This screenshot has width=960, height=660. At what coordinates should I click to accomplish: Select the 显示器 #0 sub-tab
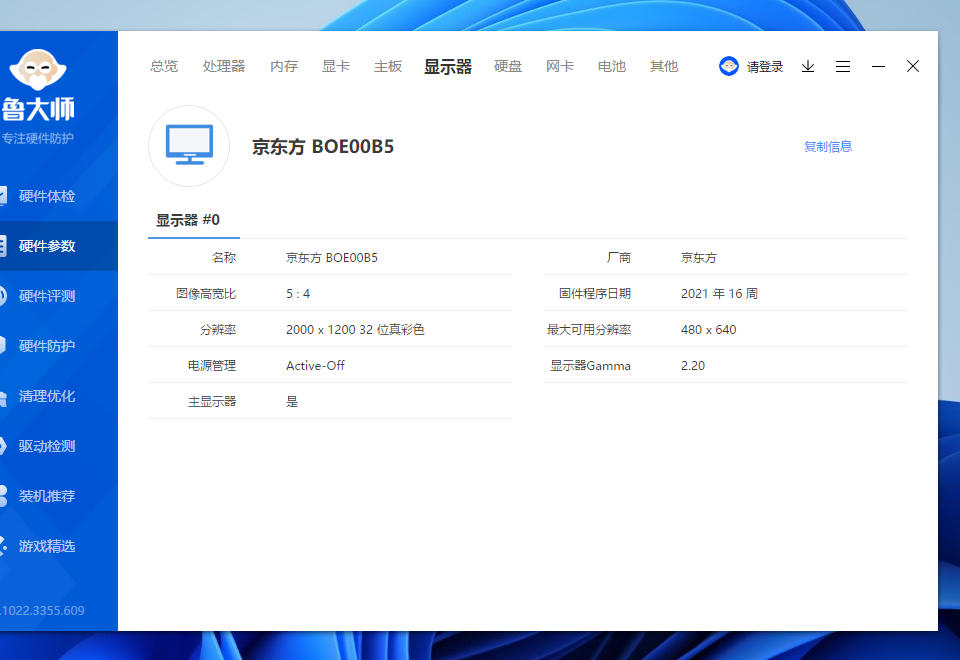[188, 220]
